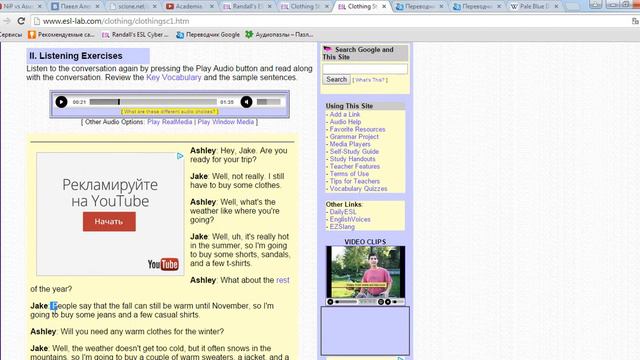Open Randall's ESL Cyber bookmark
Screen dimensions: 640x360
click(135, 35)
